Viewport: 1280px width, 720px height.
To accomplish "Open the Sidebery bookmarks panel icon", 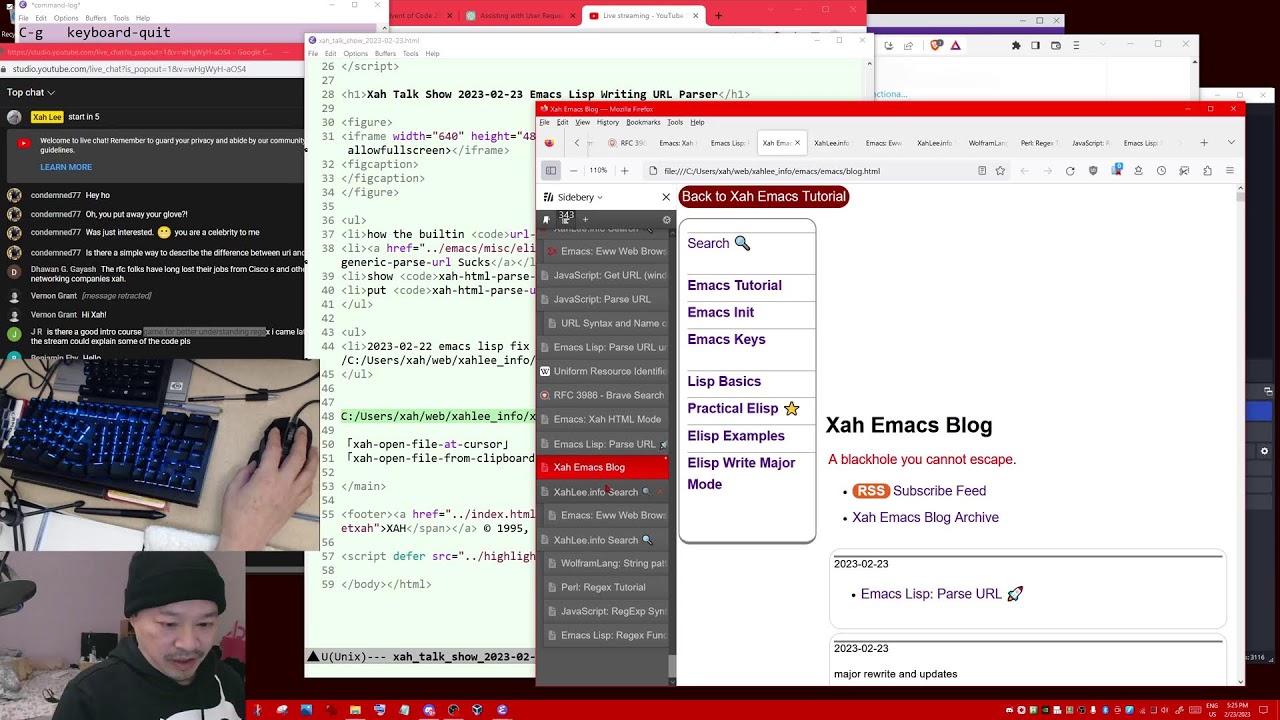I will pos(546,219).
